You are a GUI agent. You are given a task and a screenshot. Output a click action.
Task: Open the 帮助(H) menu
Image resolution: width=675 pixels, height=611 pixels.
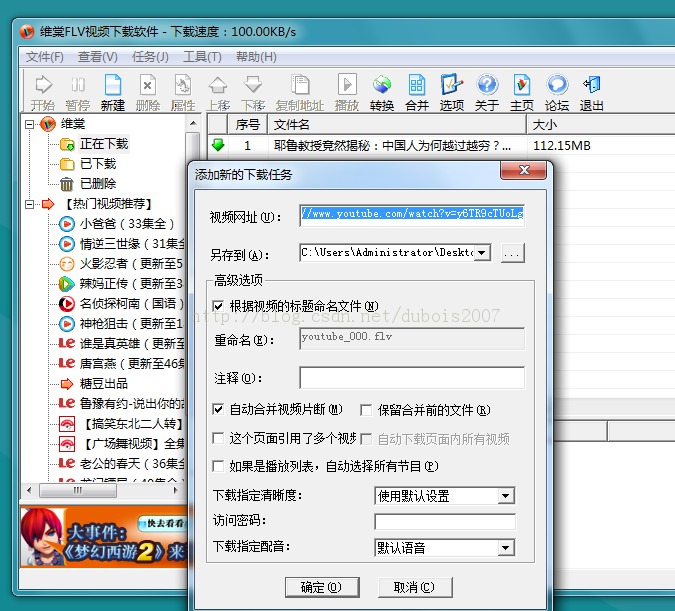click(x=256, y=57)
